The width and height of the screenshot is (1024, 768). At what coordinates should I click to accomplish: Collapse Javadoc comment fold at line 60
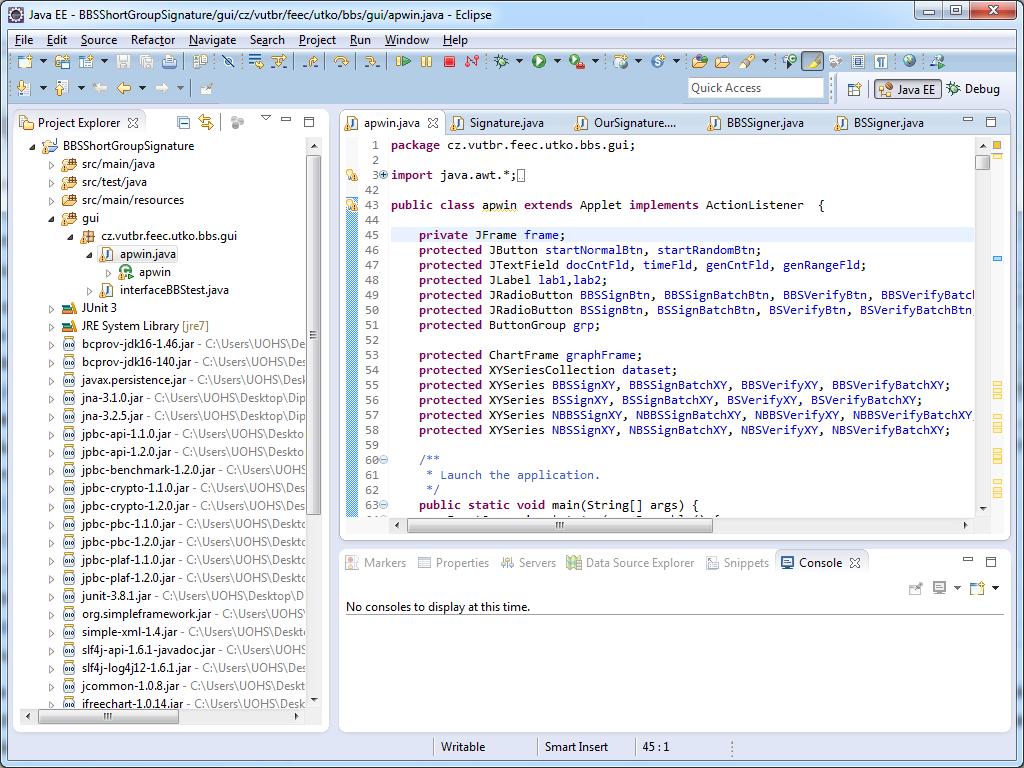(384, 460)
